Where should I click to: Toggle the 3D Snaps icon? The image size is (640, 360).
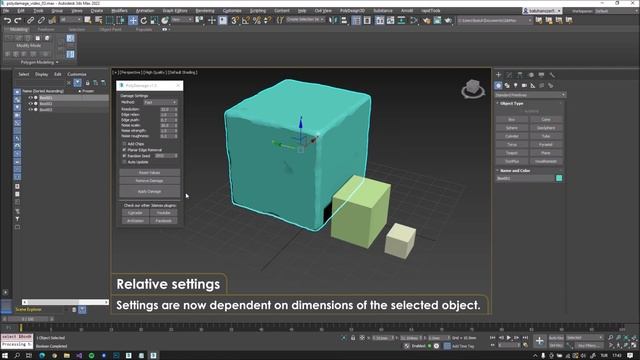(235, 20)
